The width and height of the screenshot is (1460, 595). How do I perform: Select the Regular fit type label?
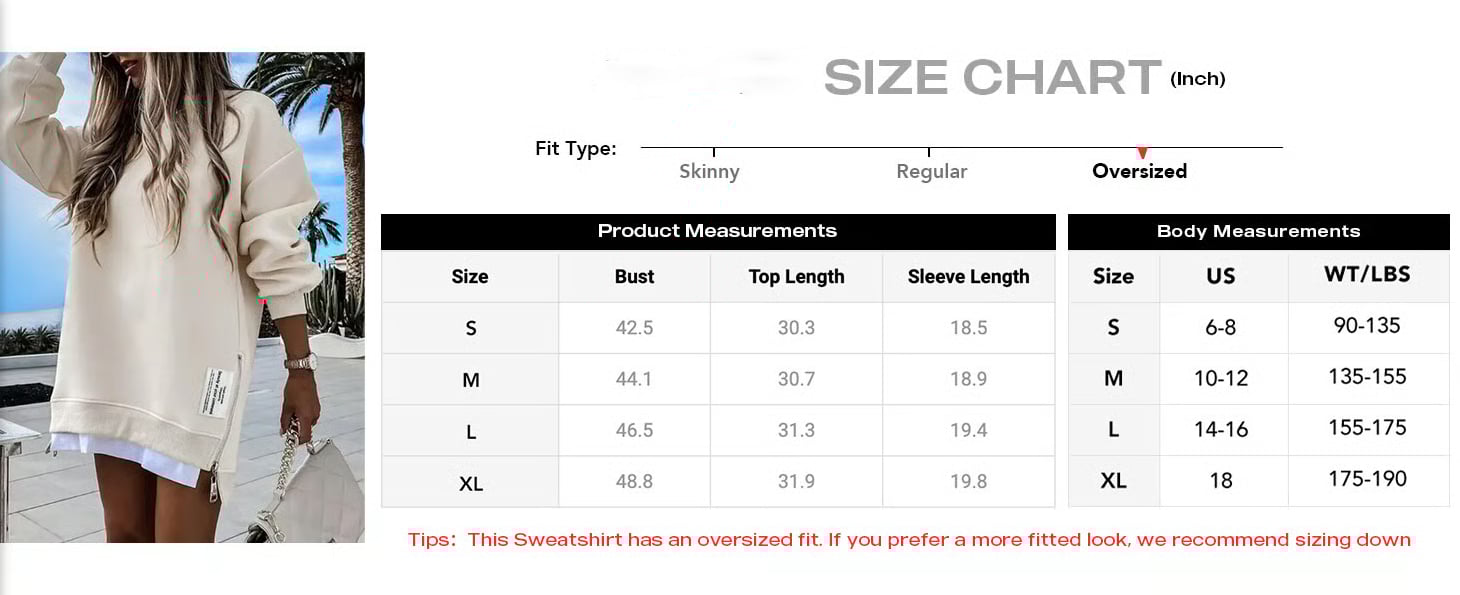931,171
